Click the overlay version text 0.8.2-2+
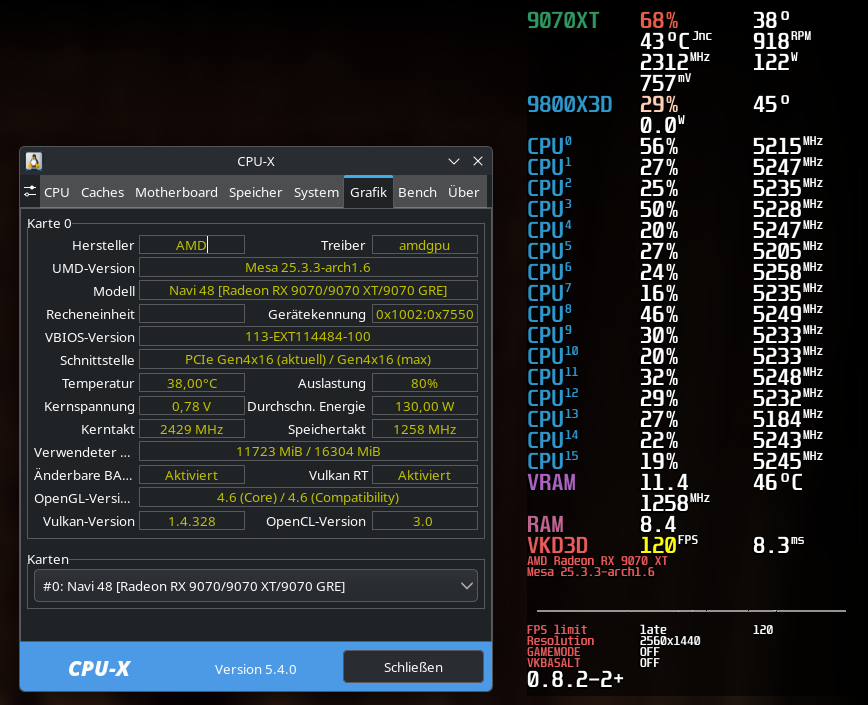The image size is (868, 705). pos(575,679)
